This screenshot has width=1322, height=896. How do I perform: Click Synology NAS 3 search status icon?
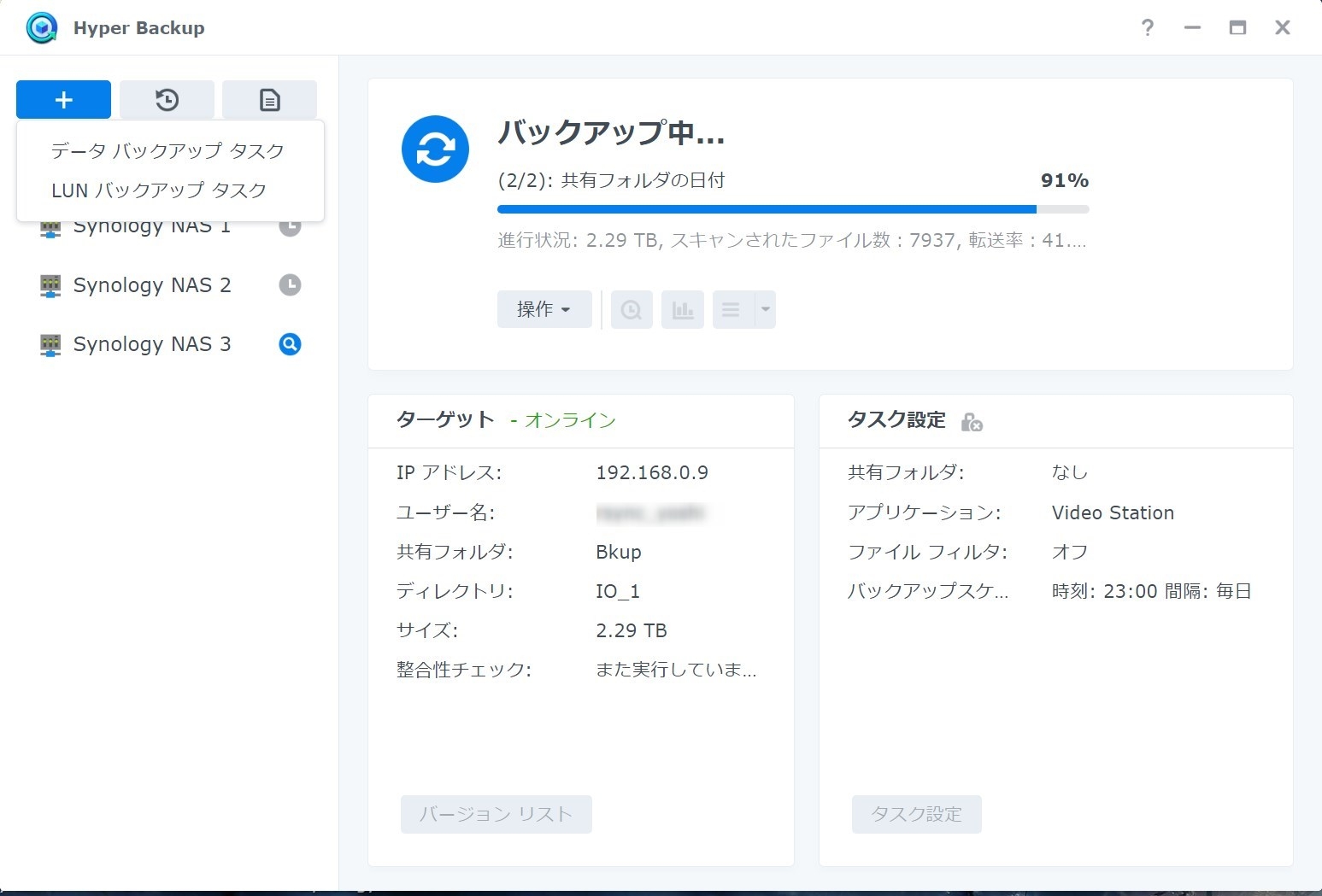pos(290,344)
